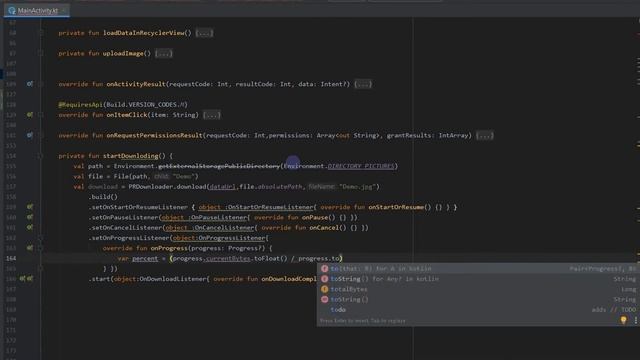Choose the 'todo' live template suggestion

coord(478,309)
